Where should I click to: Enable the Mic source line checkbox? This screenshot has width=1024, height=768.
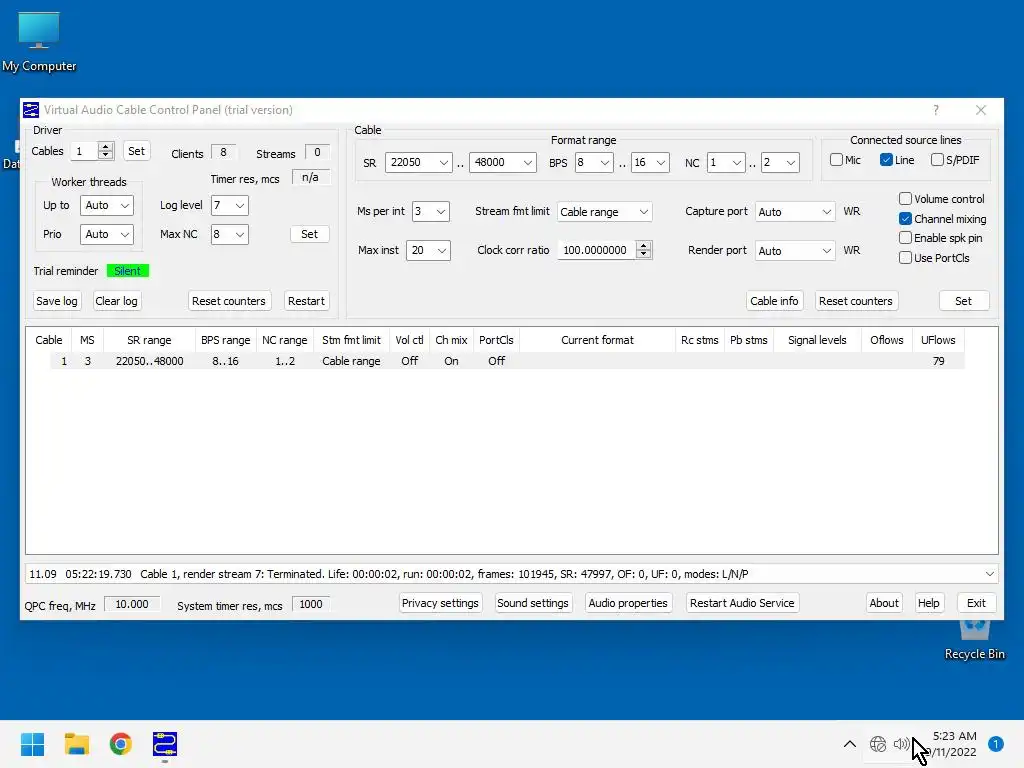click(837, 159)
